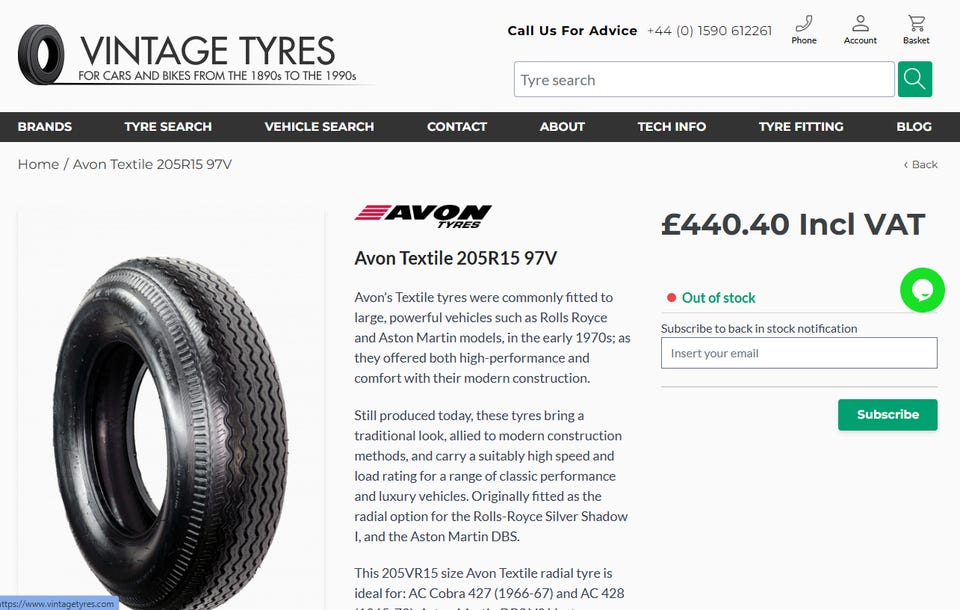Open the About menu item
960x610 pixels.
click(x=562, y=127)
